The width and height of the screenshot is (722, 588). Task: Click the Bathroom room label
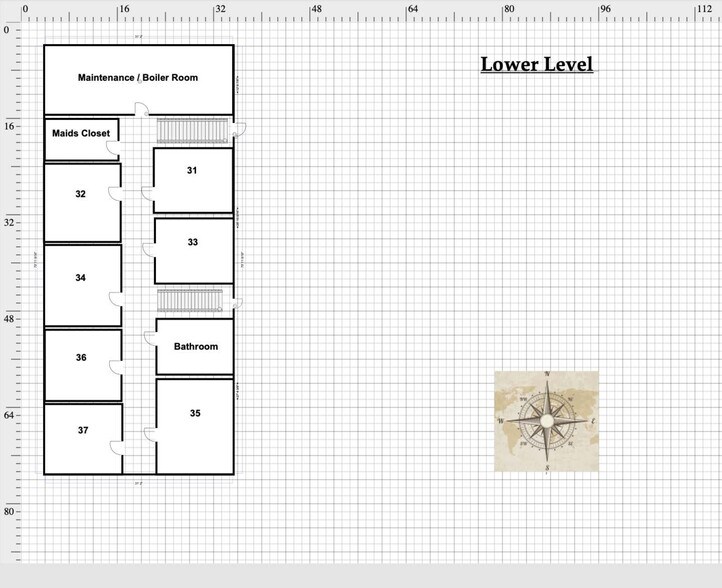point(195,347)
